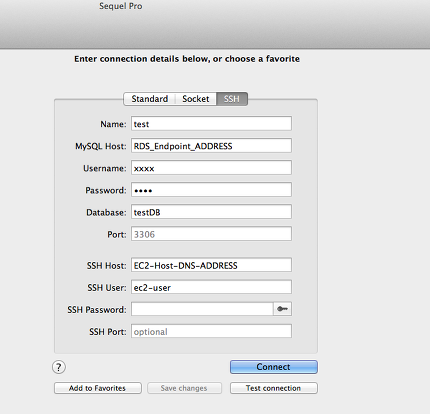This screenshot has width=430, height=414.
Task: Click the Username field with xxxx
Action: (x=211, y=168)
